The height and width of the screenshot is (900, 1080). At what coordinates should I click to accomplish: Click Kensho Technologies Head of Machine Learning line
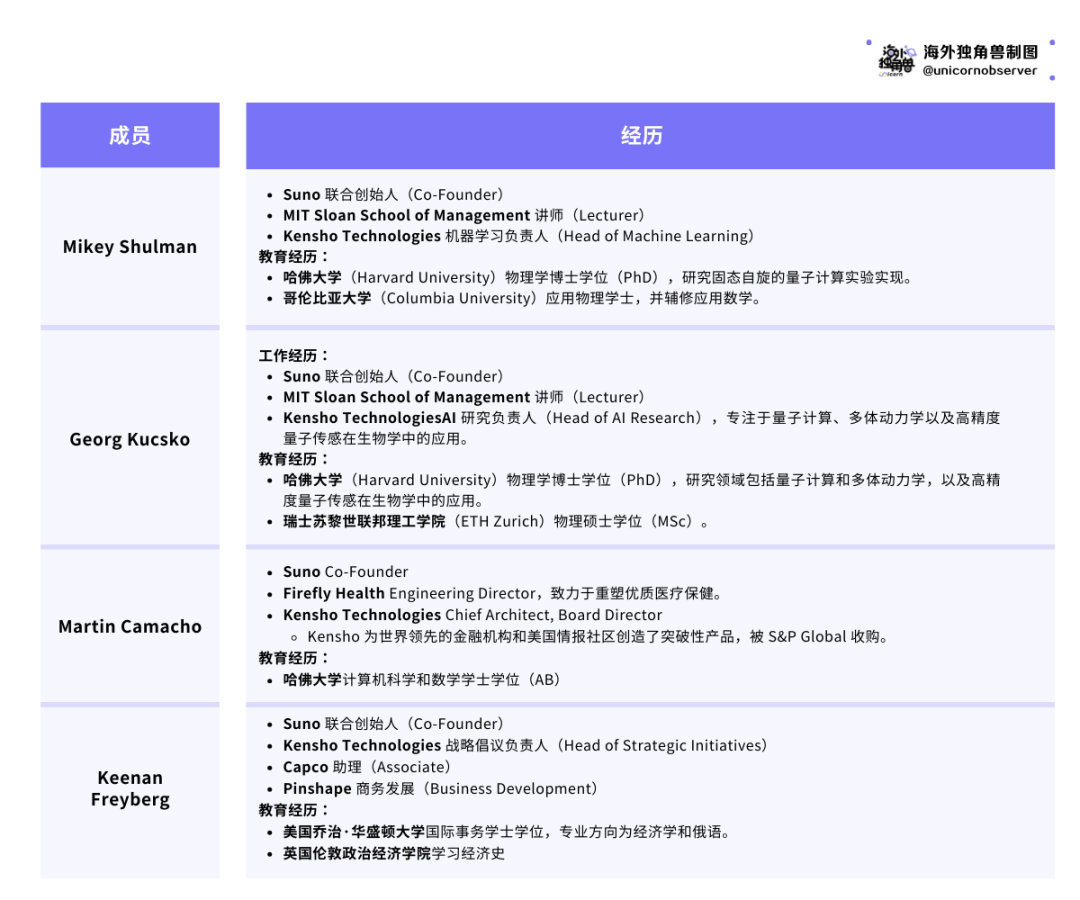tap(519, 236)
